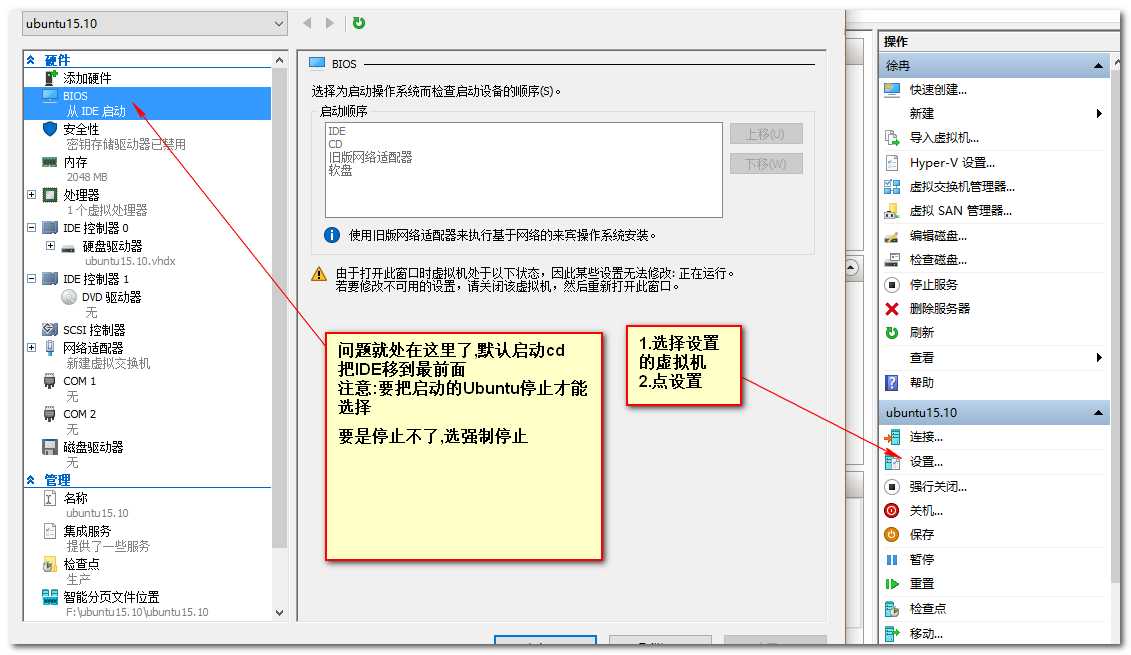Click 检查磁盘 action
Viewport: 1131px width, 655px height.
tap(938, 260)
